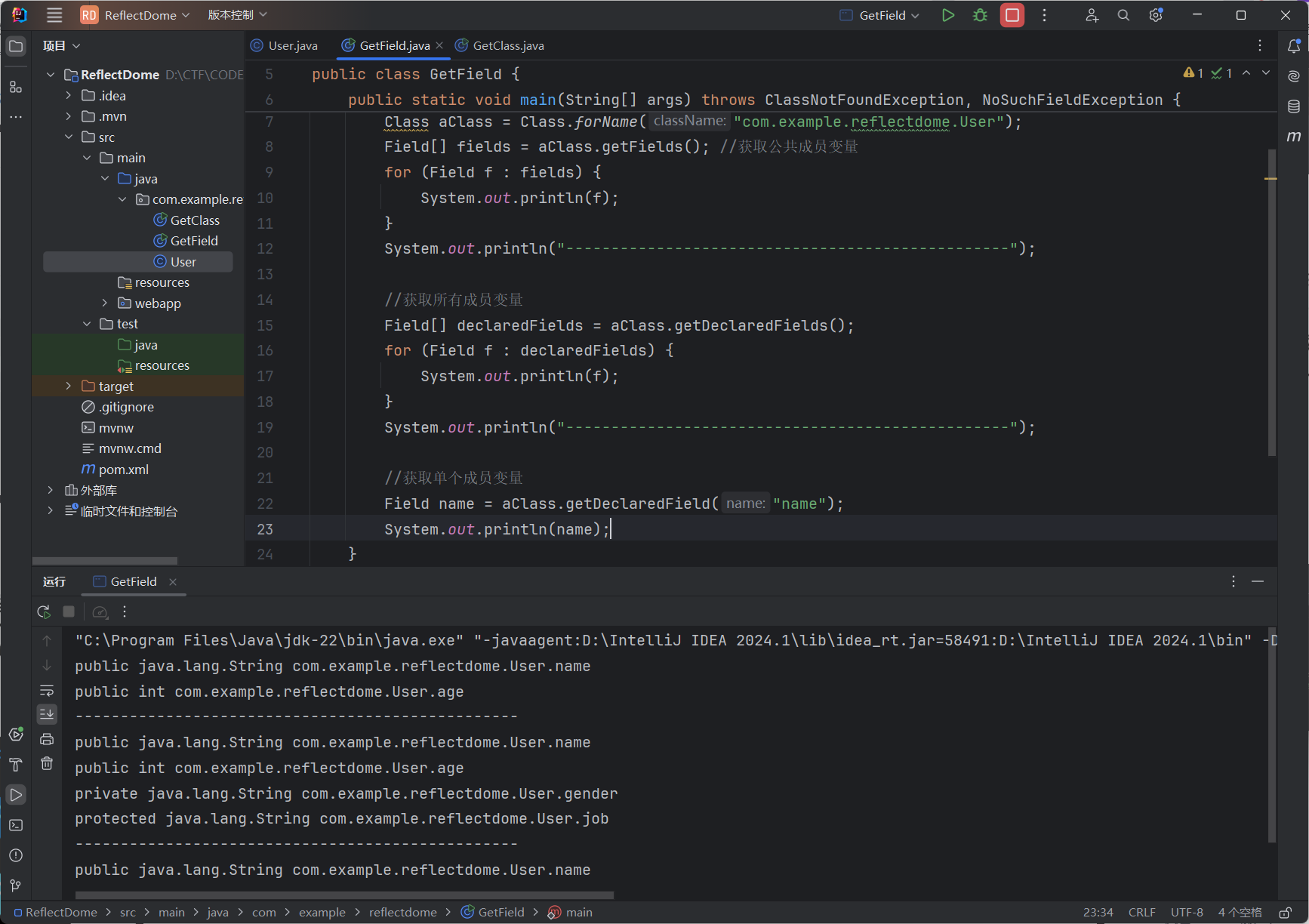The image size is (1309, 924).
Task: Open Search Everywhere magnifier icon
Action: pos(1123,15)
